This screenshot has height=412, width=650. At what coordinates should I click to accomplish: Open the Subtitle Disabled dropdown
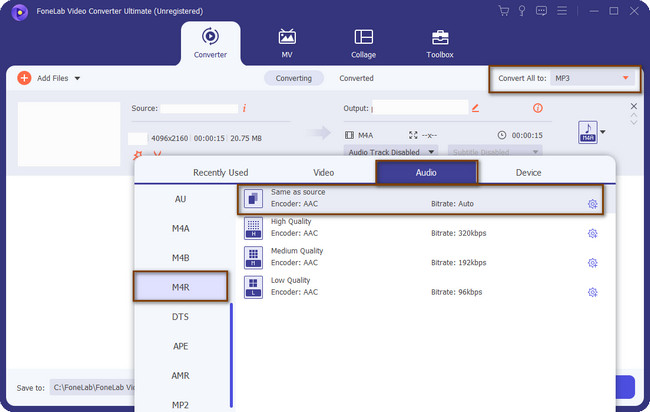click(x=495, y=152)
